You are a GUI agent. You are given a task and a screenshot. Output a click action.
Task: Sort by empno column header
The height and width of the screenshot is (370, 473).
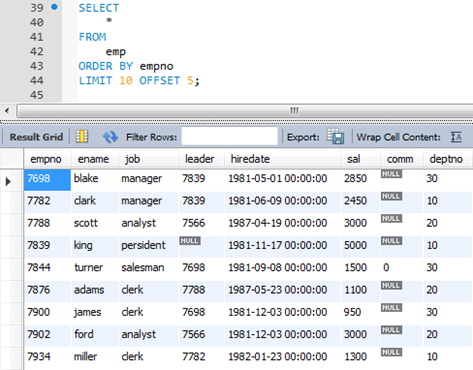click(46, 159)
